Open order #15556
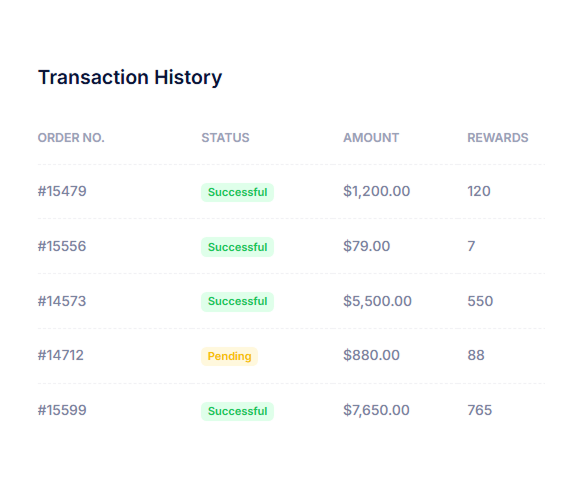The width and height of the screenshot is (570, 500). tap(62, 246)
